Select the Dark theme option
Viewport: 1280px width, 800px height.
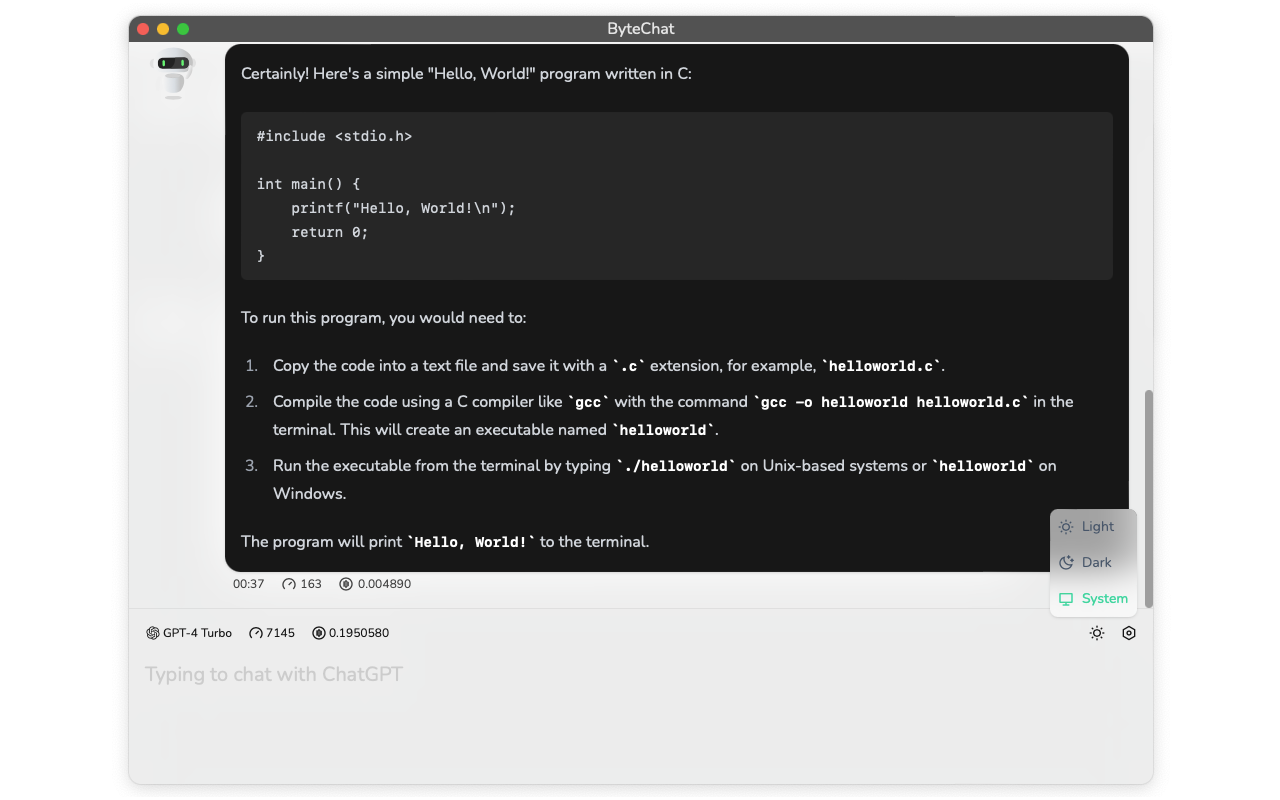pos(1093,563)
